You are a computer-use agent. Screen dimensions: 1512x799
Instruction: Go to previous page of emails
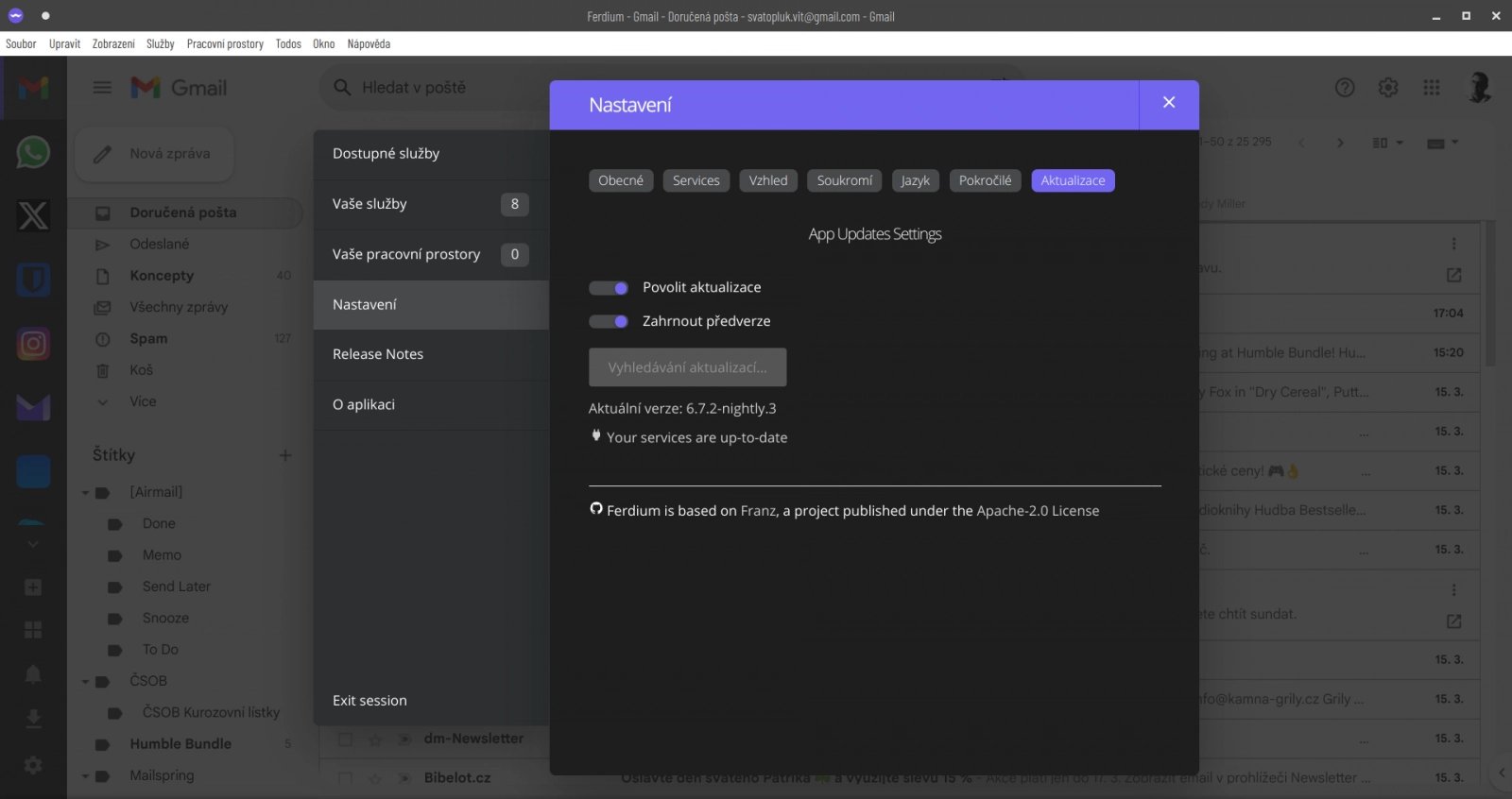pyautogui.click(x=1301, y=143)
